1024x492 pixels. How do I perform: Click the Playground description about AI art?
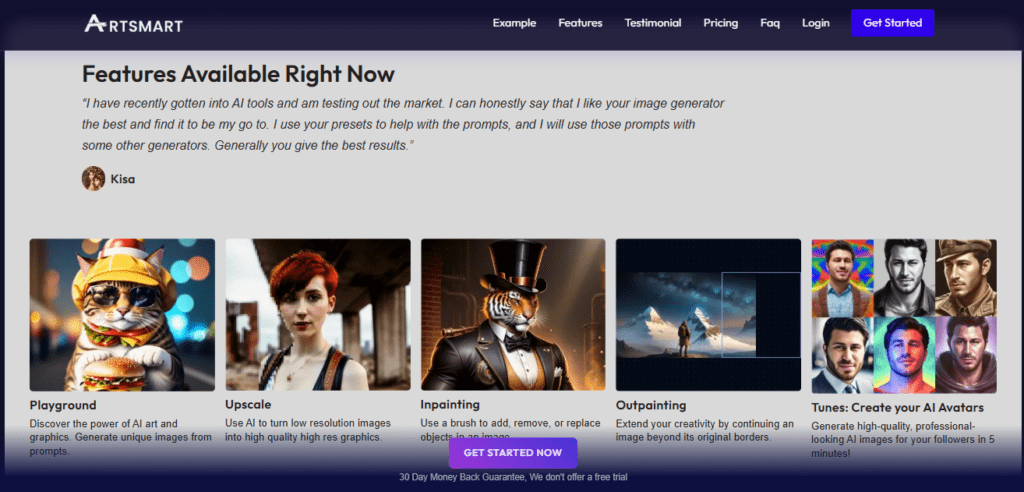[x=121, y=437]
